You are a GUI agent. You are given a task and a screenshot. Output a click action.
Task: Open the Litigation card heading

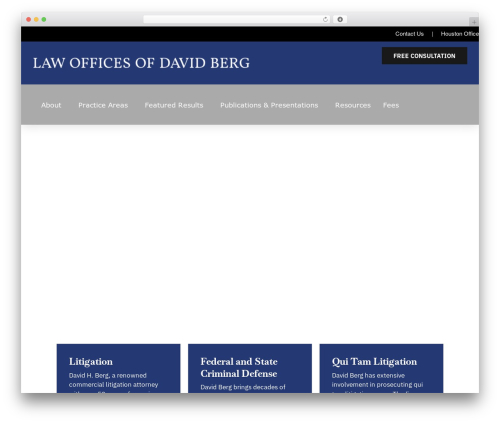(x=91, y=362)
